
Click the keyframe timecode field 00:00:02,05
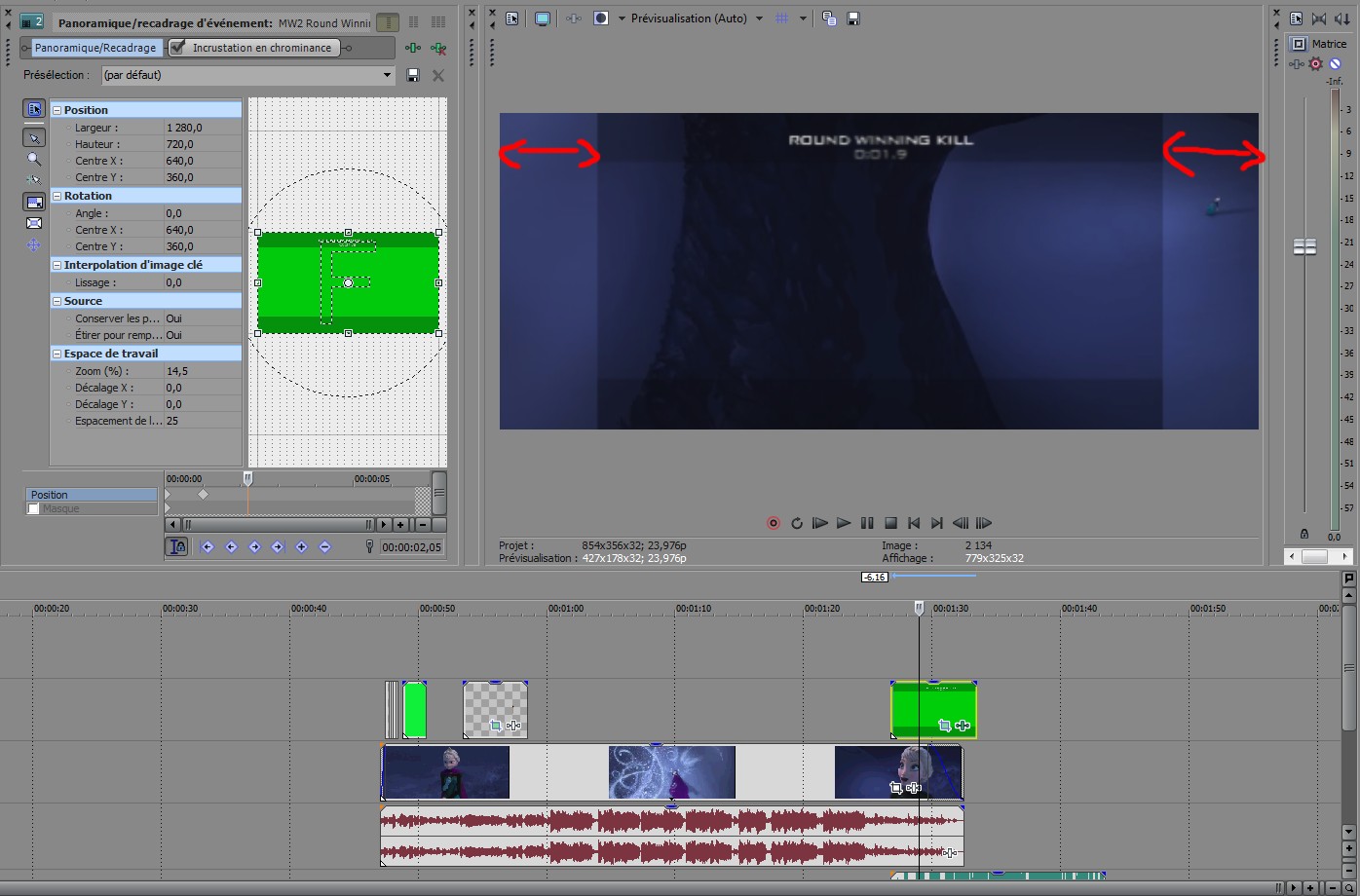tap(411, 547)
